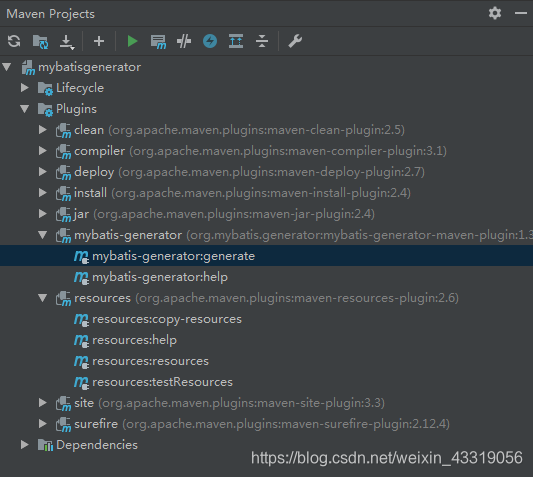
Task: Select the resources maven-resources-plugin:2.6 row
Action: click(266, 298)
